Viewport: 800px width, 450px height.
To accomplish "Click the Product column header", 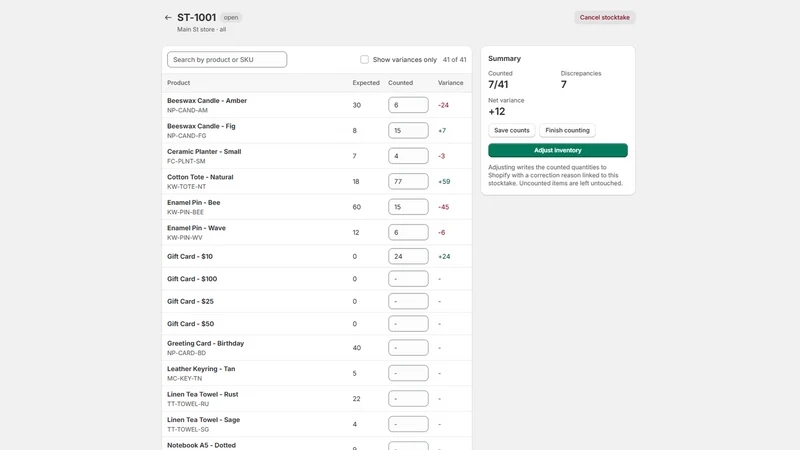I will coord(179,83).
